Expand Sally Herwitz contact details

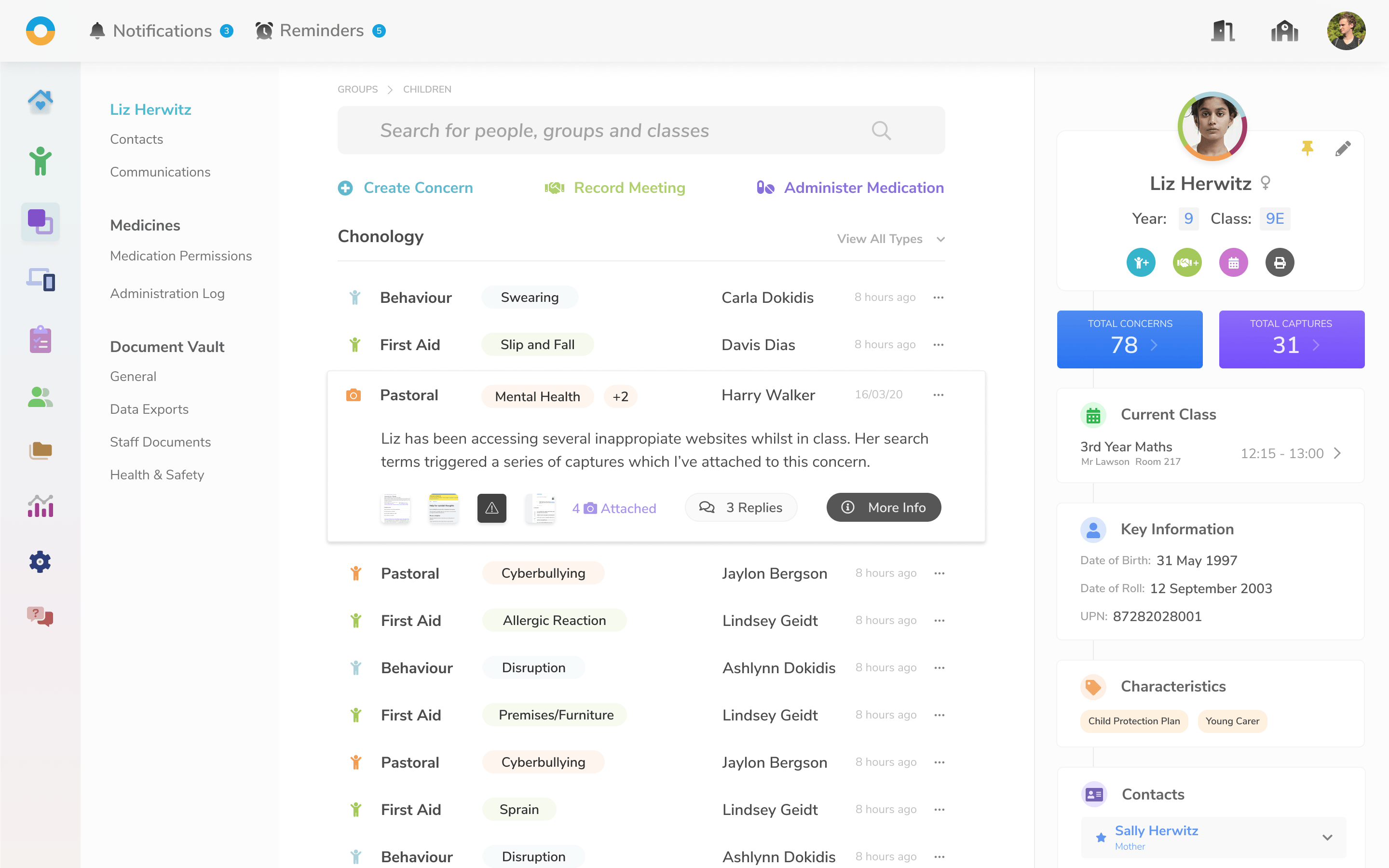coord(1327,838)
